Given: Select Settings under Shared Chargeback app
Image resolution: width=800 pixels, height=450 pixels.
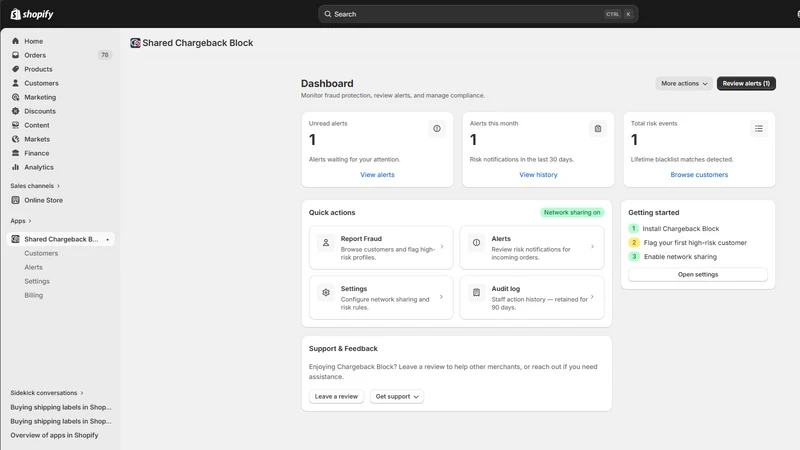Looking at the screenshot, I should 37,281.
